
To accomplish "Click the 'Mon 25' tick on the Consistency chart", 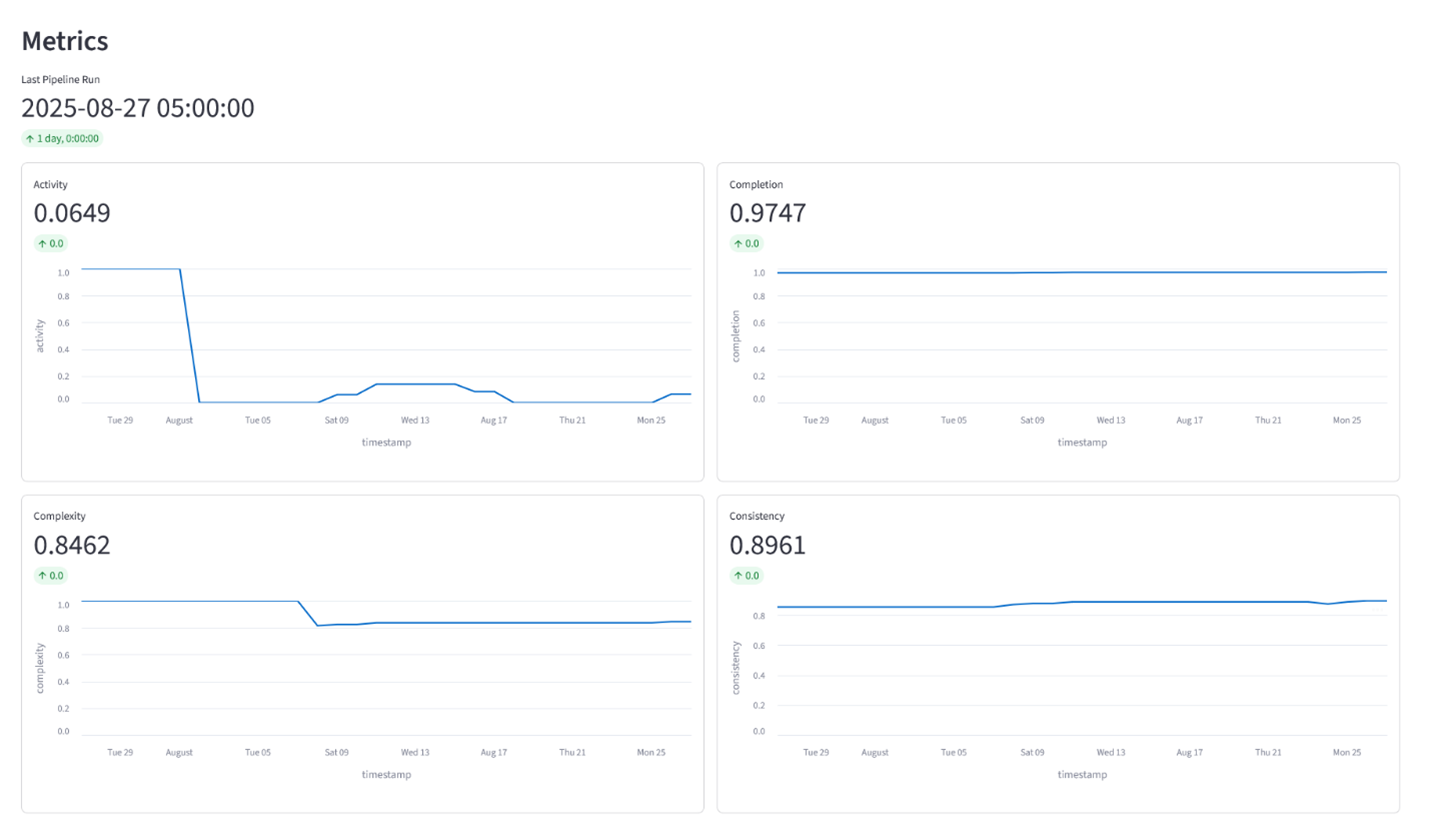I will point(1347,752).
